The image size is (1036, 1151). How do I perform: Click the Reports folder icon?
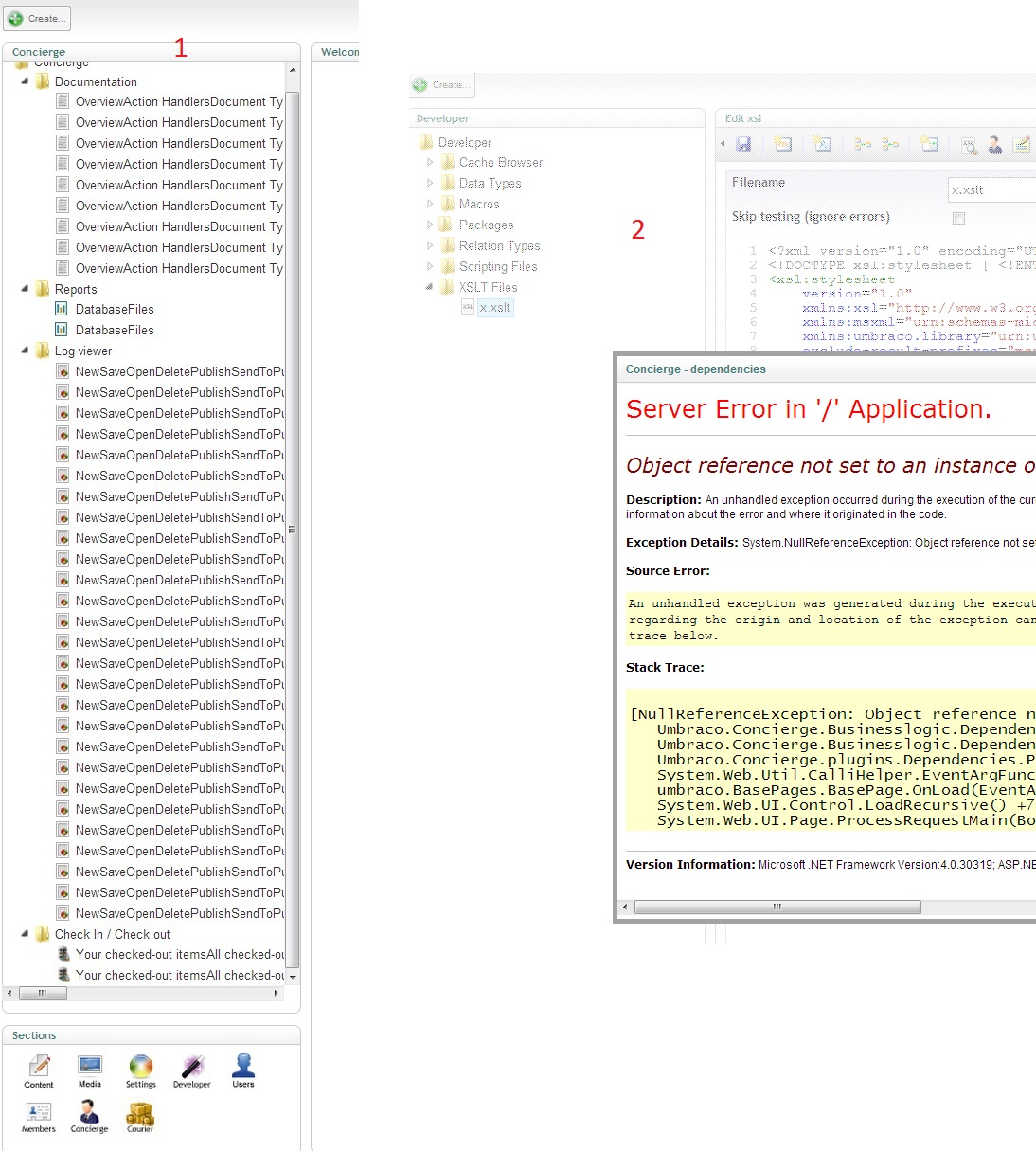click(x=43, y=289)
